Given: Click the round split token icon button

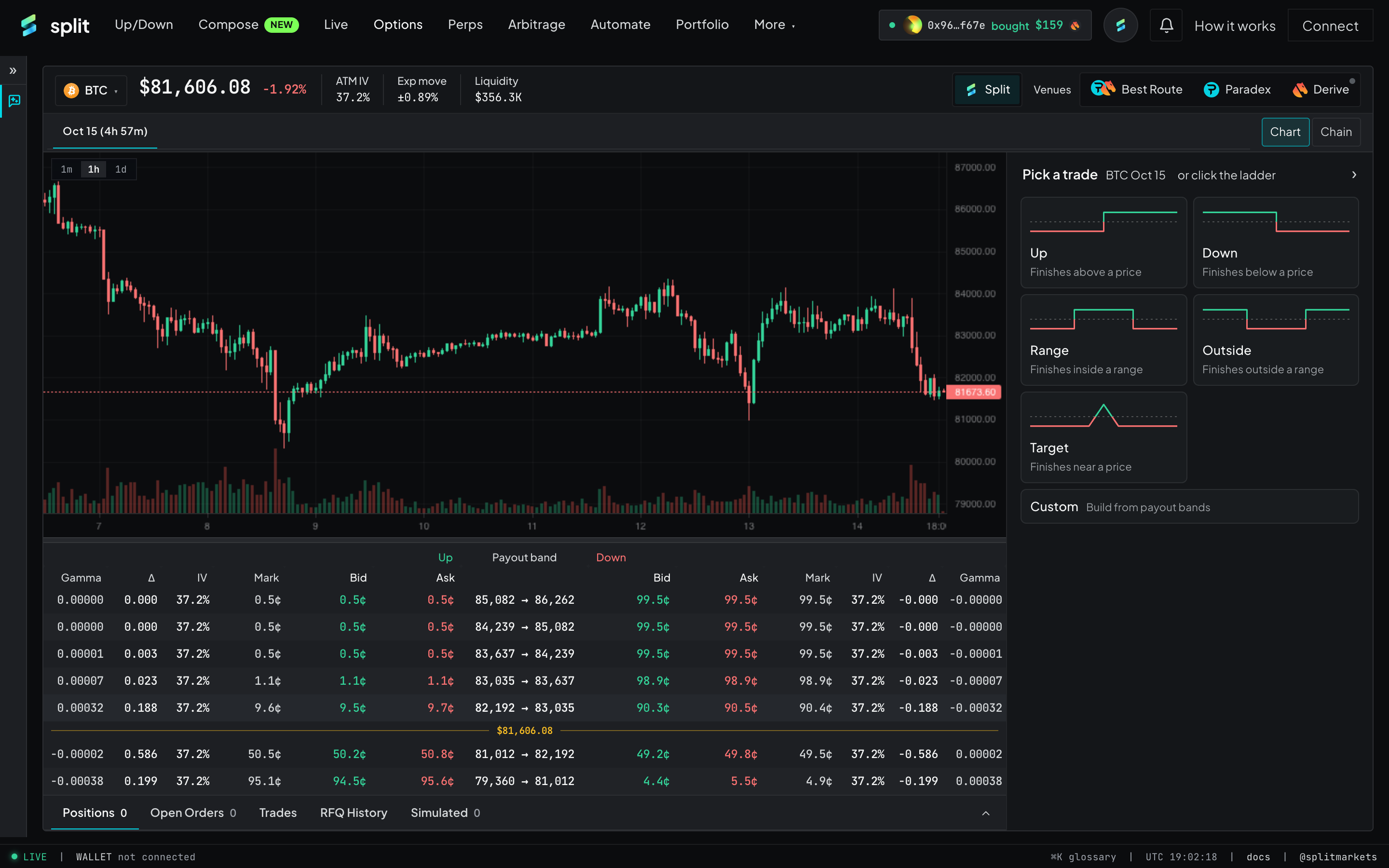Looking at the screenshot, I should pos(1120,25).
